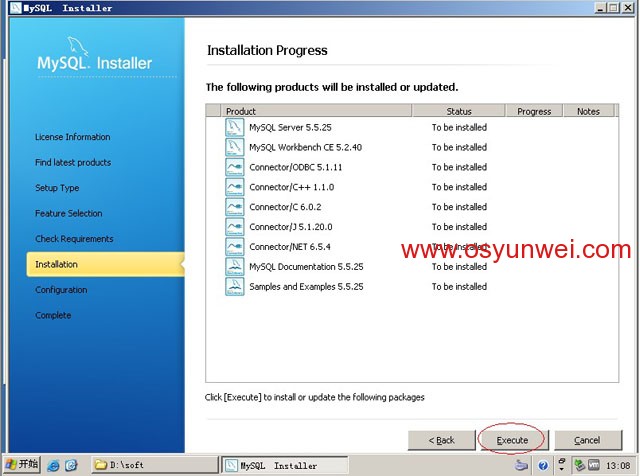Switch to the D:\soft taskbar window

point(154,465)
